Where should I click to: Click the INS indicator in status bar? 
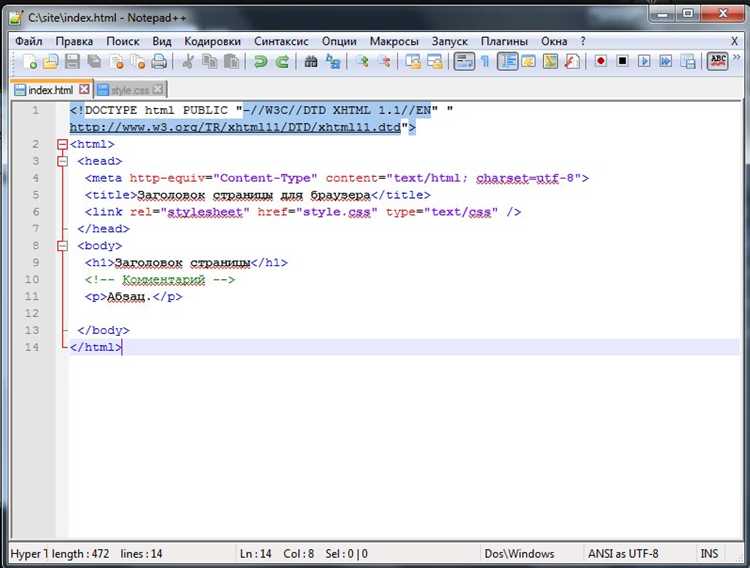tap(709, 553)
